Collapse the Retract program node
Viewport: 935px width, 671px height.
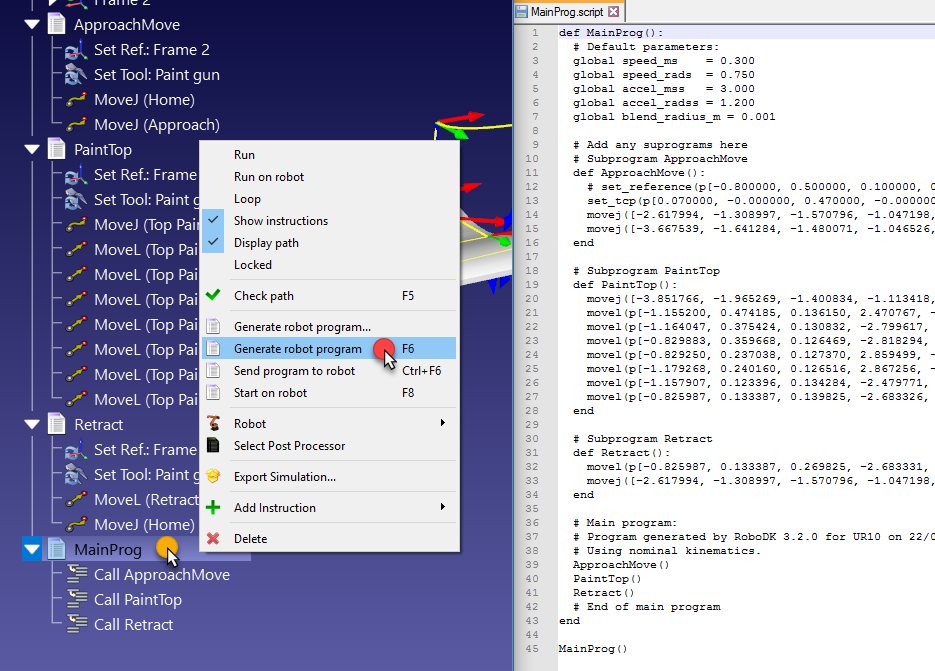click(31, 425)
